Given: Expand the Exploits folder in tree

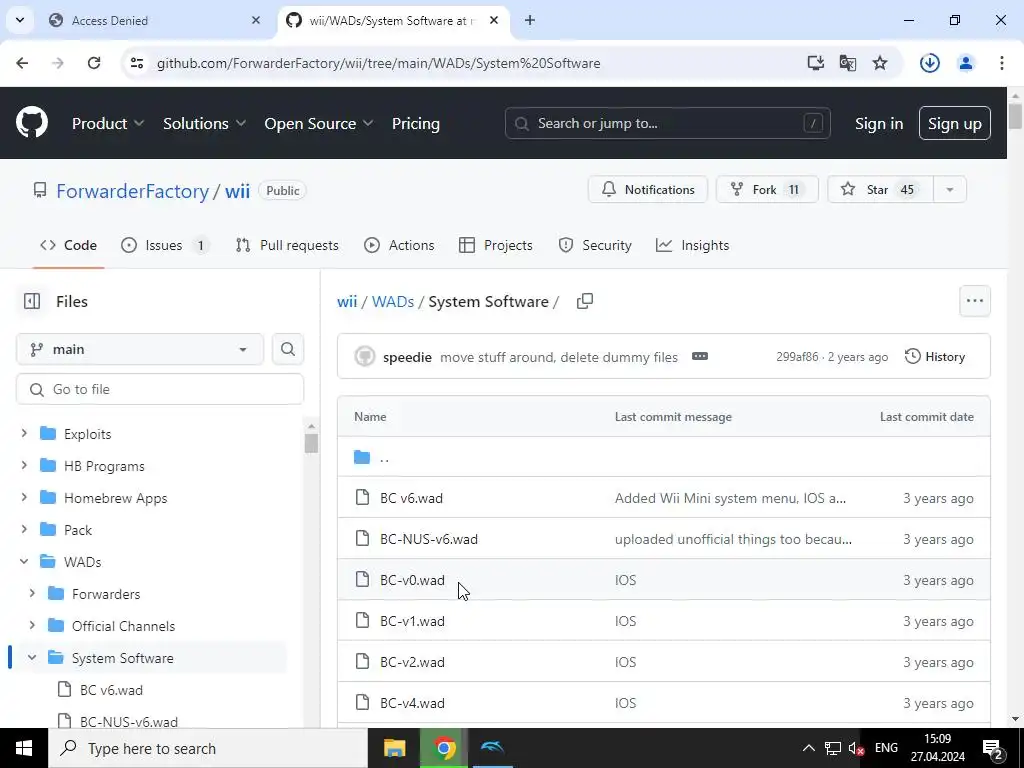Looking at the screenshot, I should 24,434.
